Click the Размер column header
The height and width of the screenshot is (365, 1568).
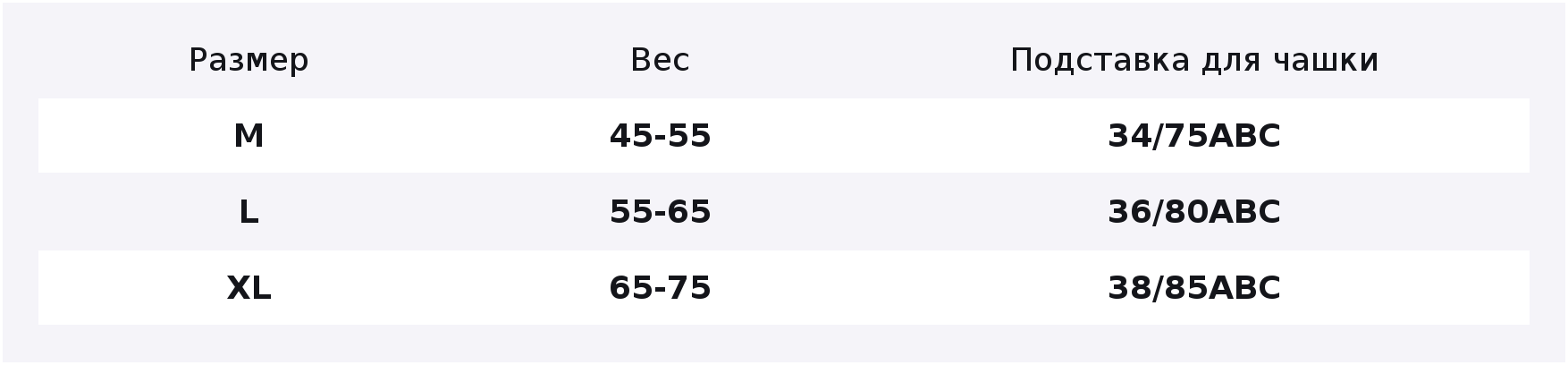(249, 60)
